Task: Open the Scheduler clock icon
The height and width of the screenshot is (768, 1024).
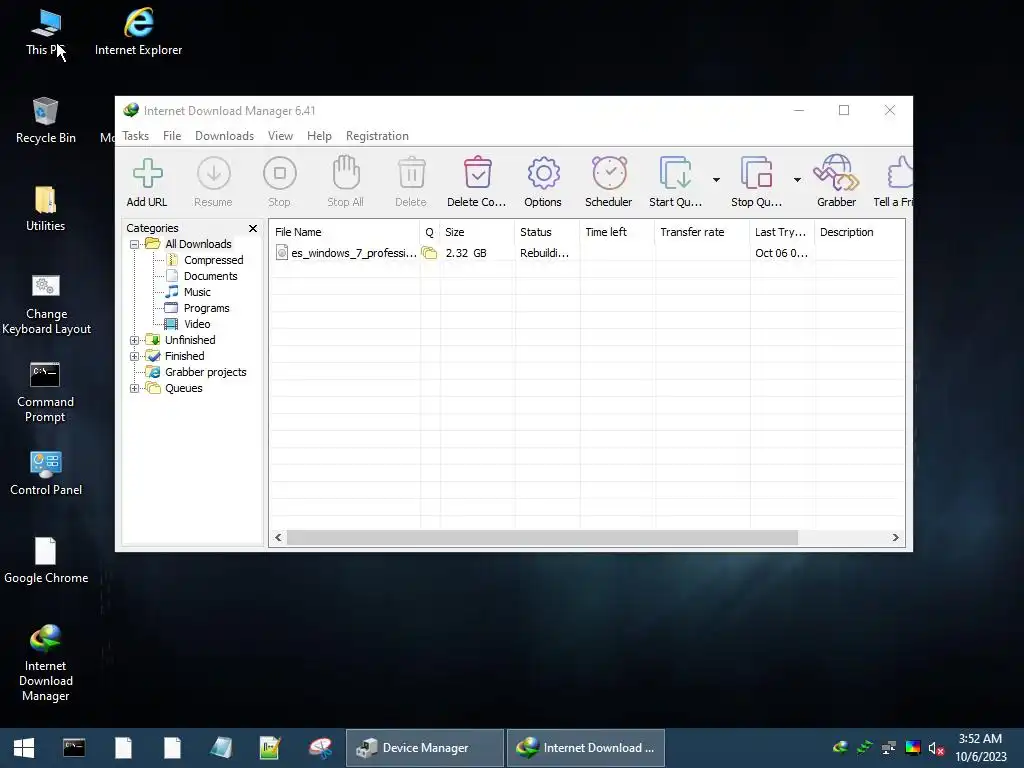Action: (x=609, y=173)
